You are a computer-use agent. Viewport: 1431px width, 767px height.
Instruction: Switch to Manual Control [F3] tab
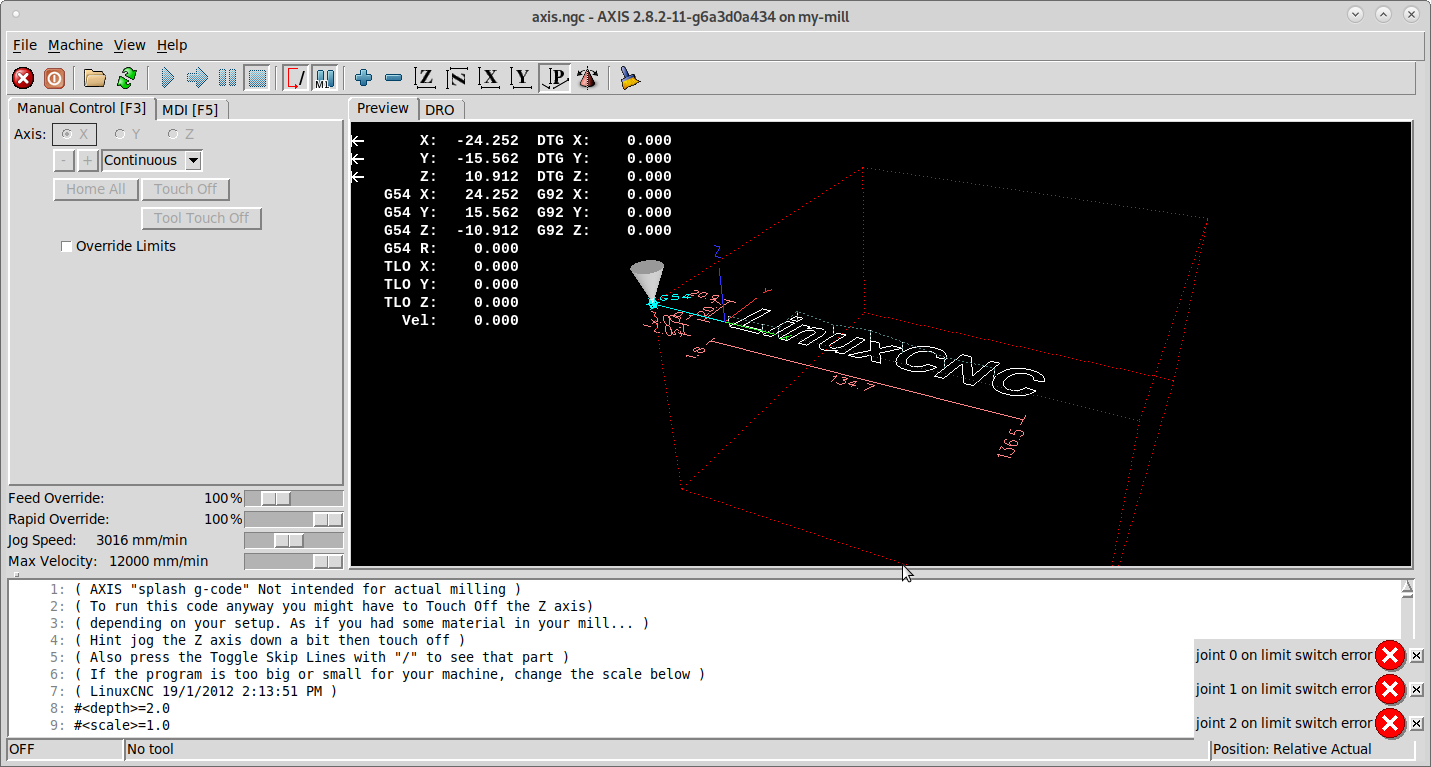point(81,108)
